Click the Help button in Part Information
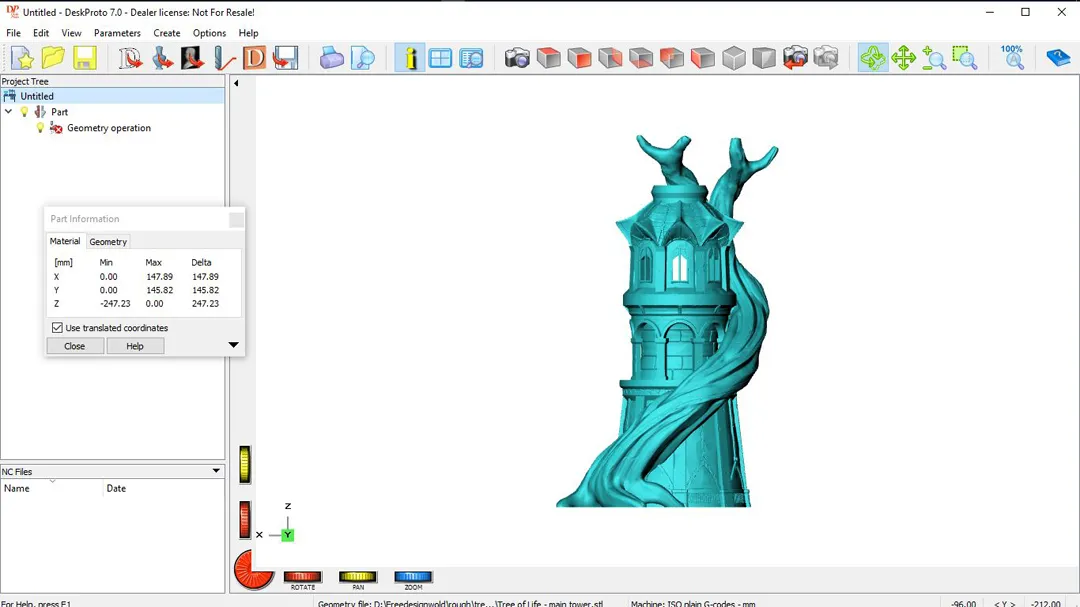The height and width of the screenshot is (607, 1080). (135, 346)
